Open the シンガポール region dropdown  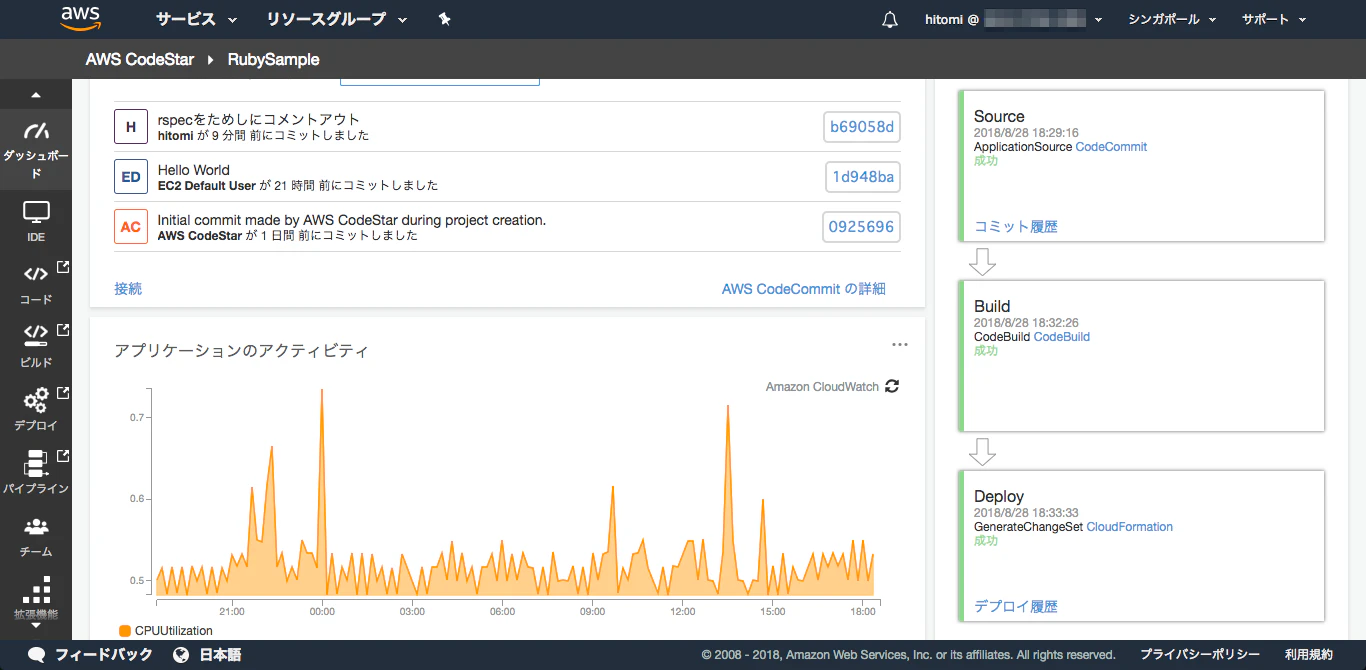(1172, 19)
